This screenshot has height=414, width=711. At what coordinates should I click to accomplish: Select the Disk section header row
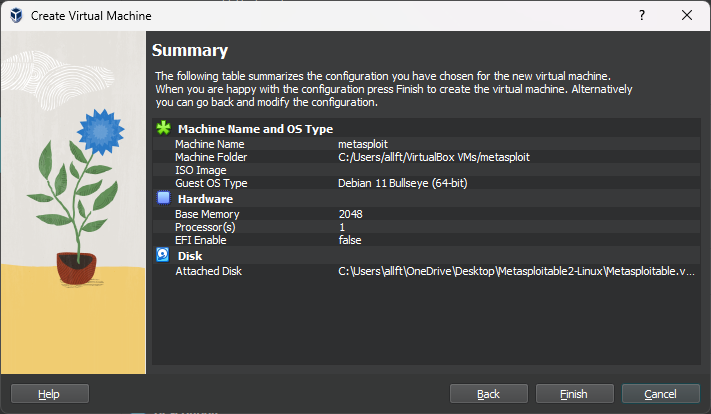[426, 256]
